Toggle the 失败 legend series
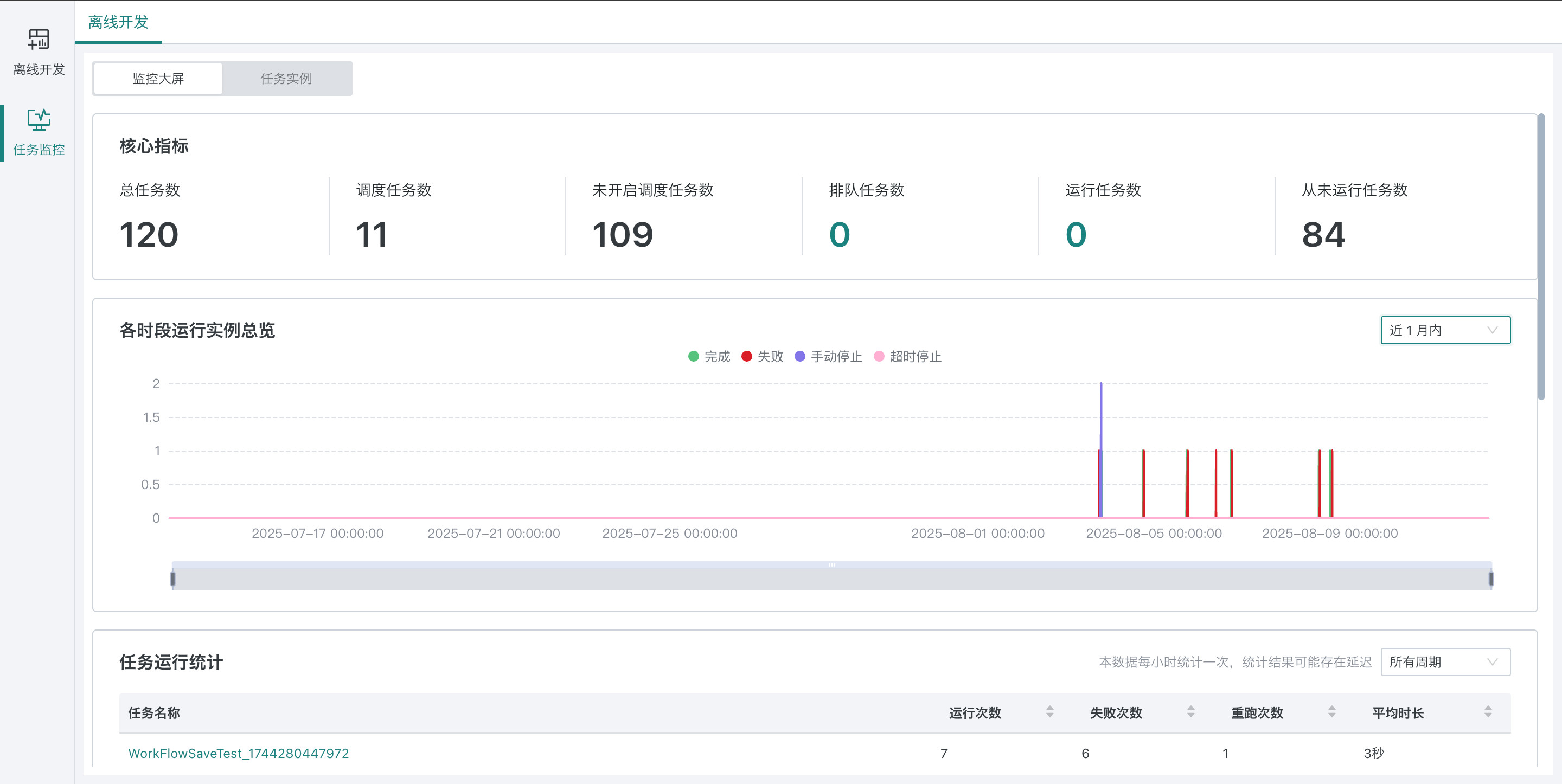The height and width of the screenshot is (784, 1562). tap(762, 357)
